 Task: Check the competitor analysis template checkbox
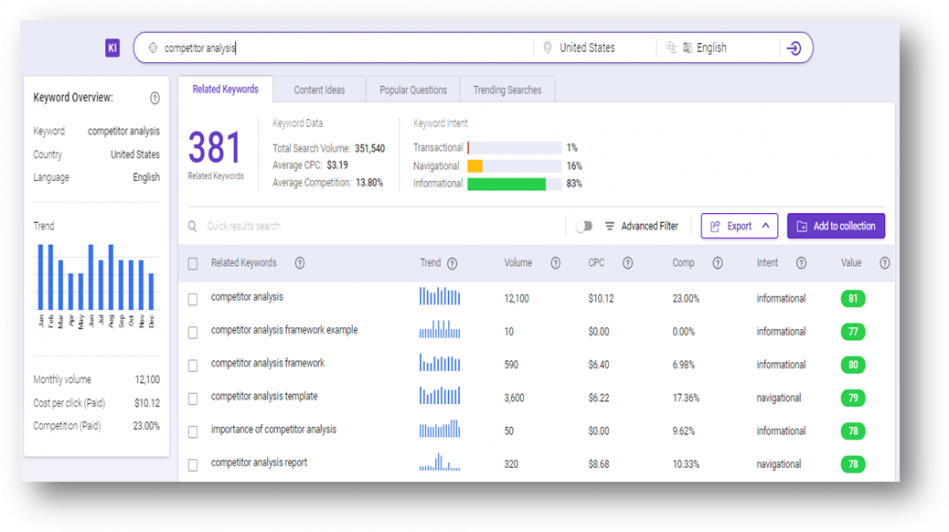coord(192,399)
